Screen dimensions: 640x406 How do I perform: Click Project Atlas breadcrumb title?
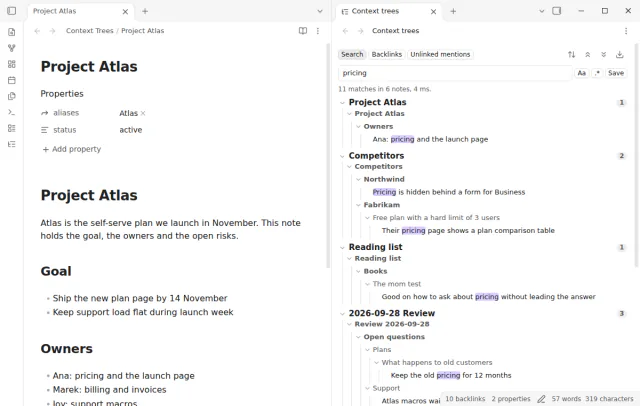(x=142, y=31)
